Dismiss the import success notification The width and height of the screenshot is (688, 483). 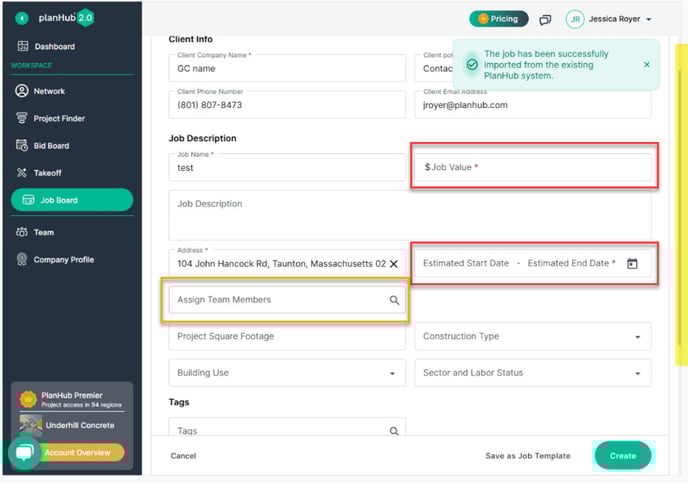[x=646, y=64]
